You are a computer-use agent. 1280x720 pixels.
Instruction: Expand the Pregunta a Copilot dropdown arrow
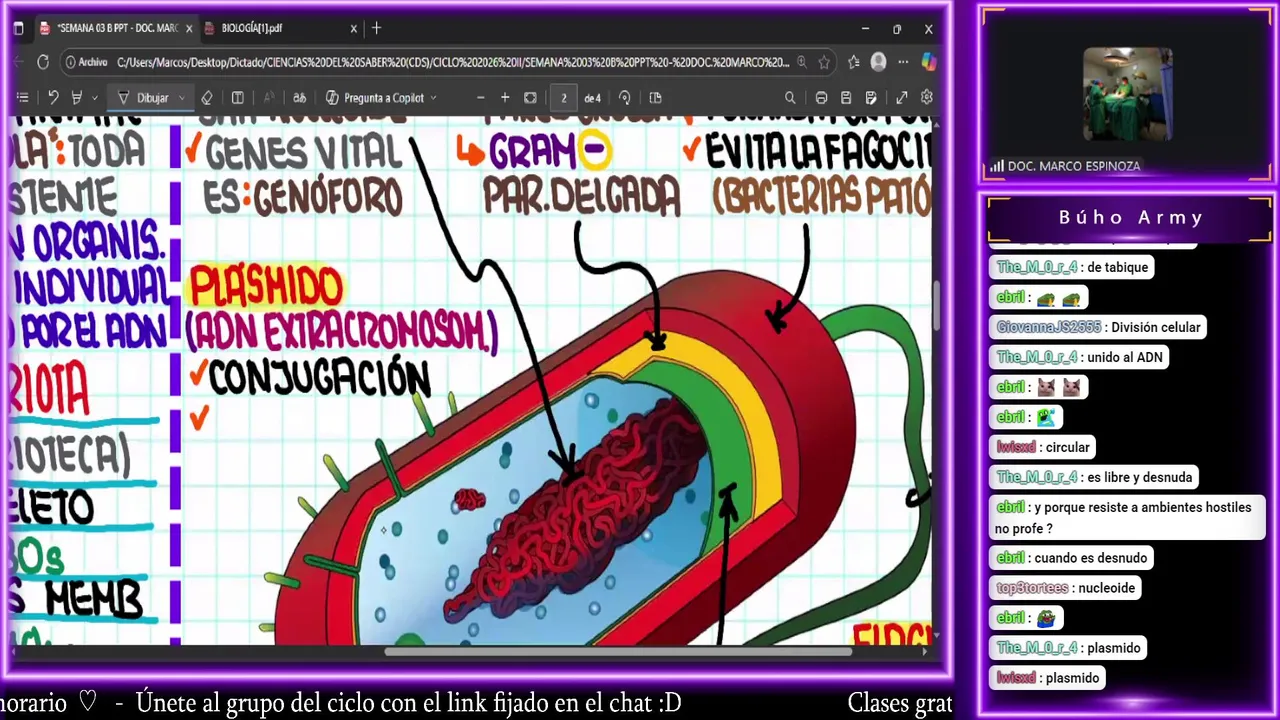pyautogui.click(x=433, y=98)
